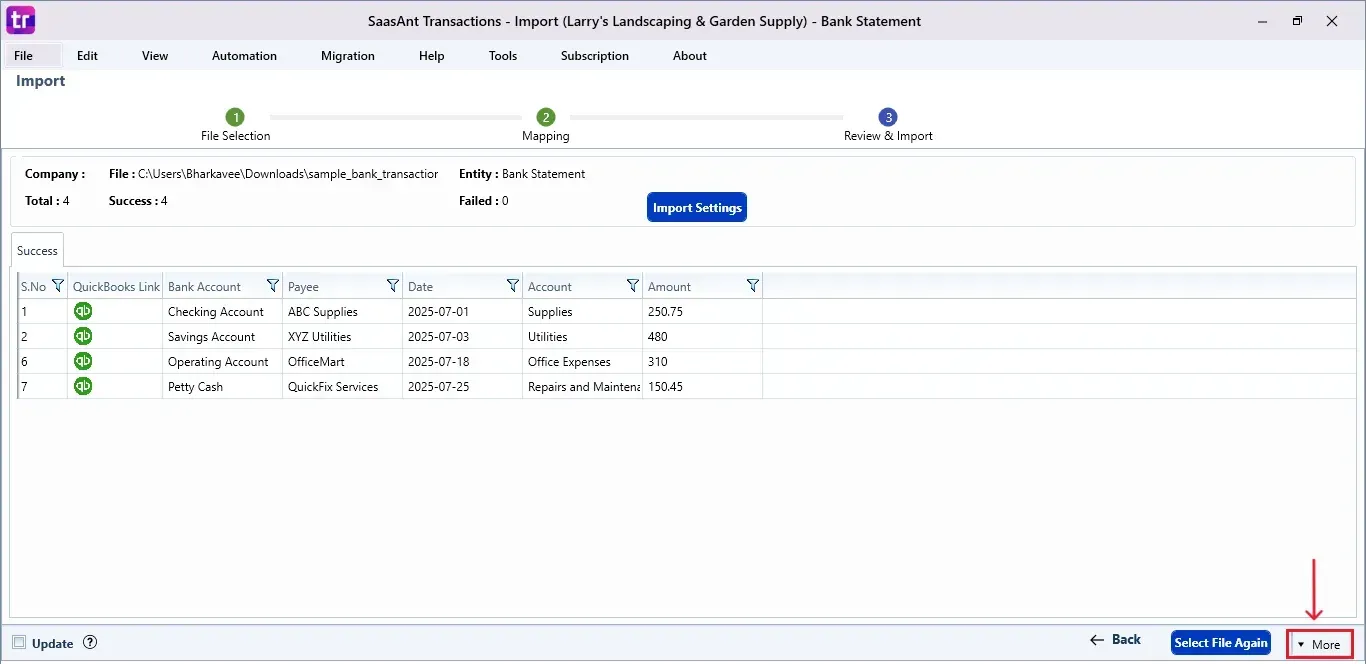Enable the Update checkbox
Image resolution: width=1366 pixels, height=664 pixels.
19,643
